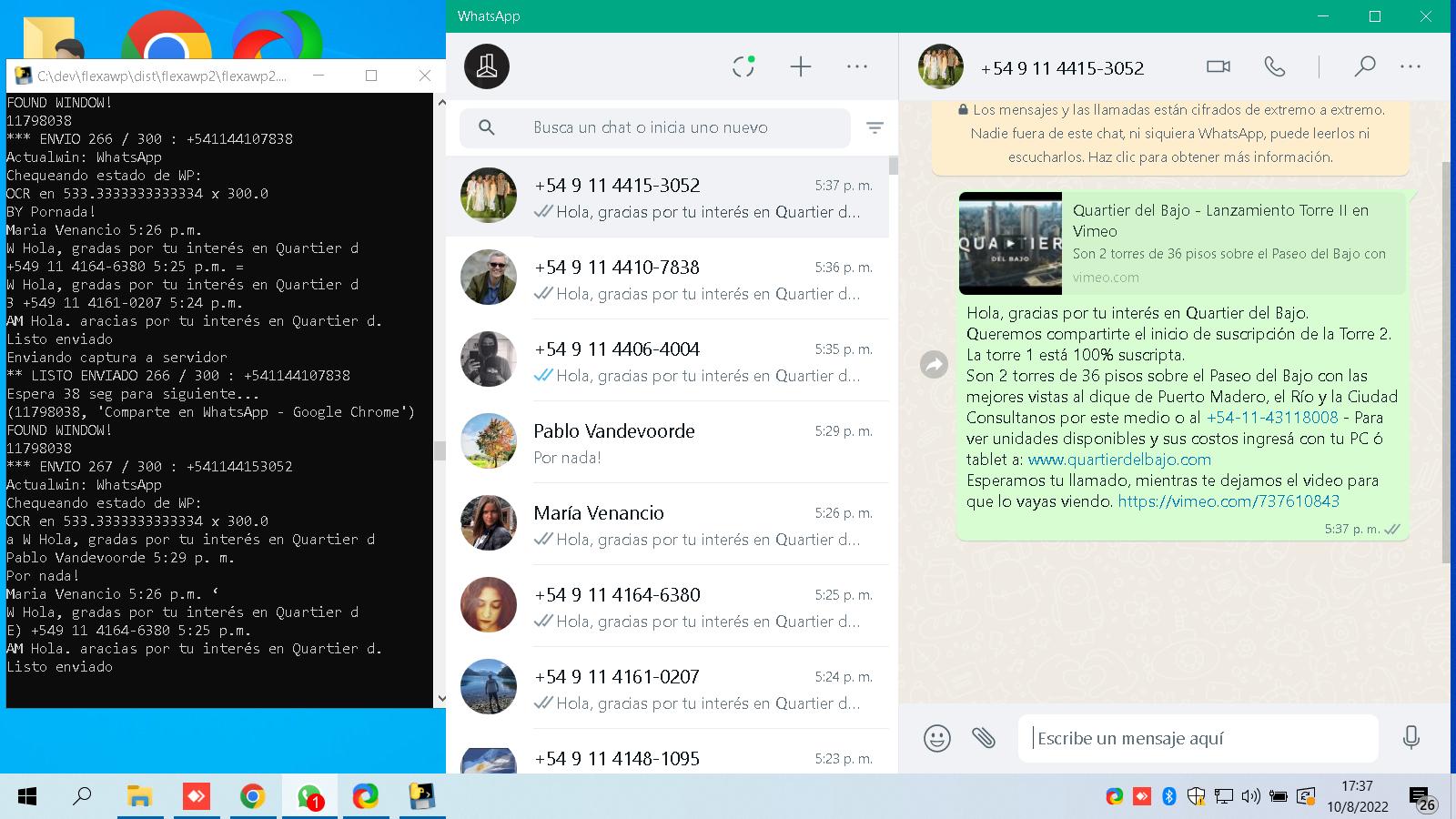Image resolution: width=1456 pixels, height=819 pixels.
Task: Open contact info for +54 9 11 4415-3052 header
Action: click(x=1062, y=68)
